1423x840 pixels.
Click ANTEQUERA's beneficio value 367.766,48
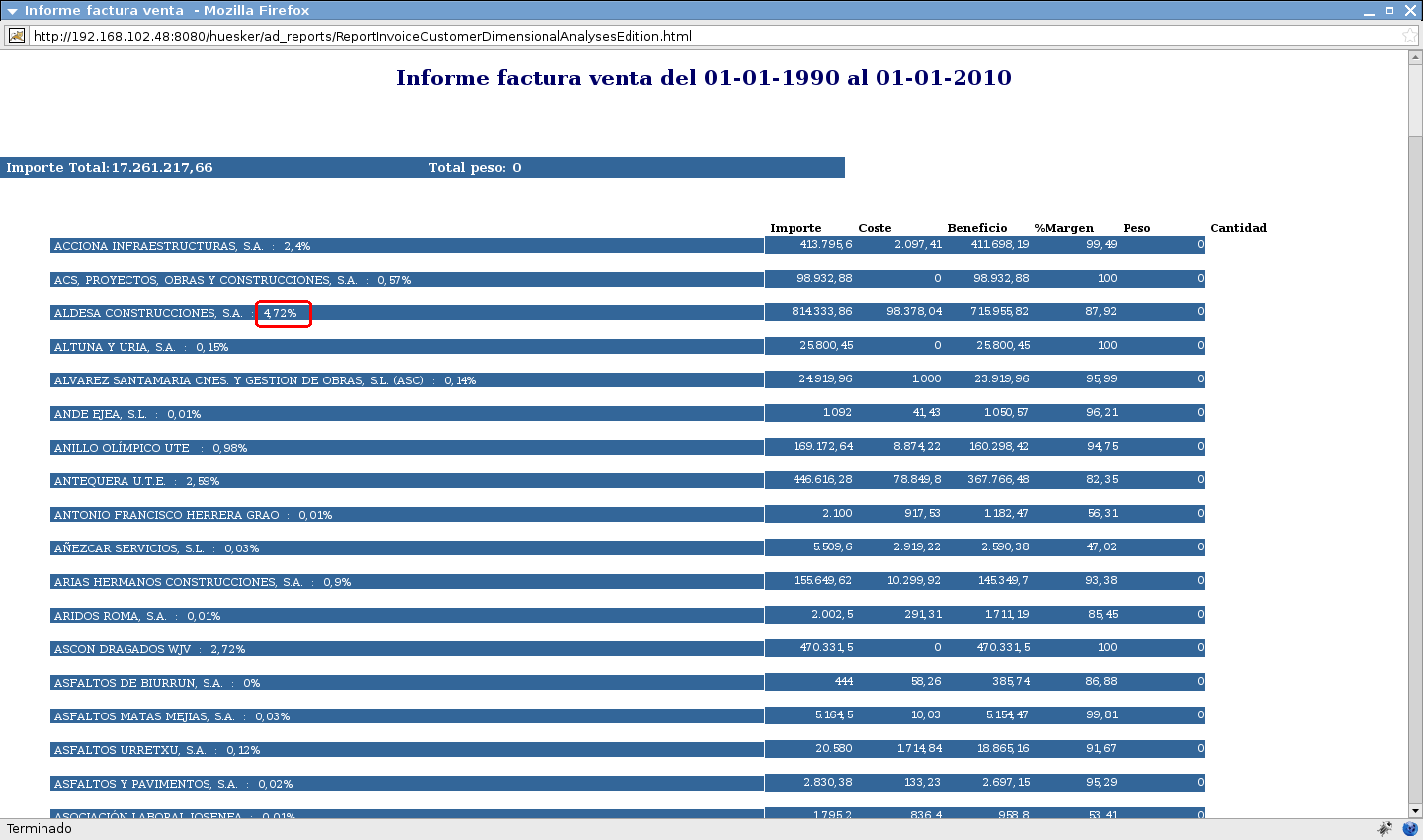998,479
